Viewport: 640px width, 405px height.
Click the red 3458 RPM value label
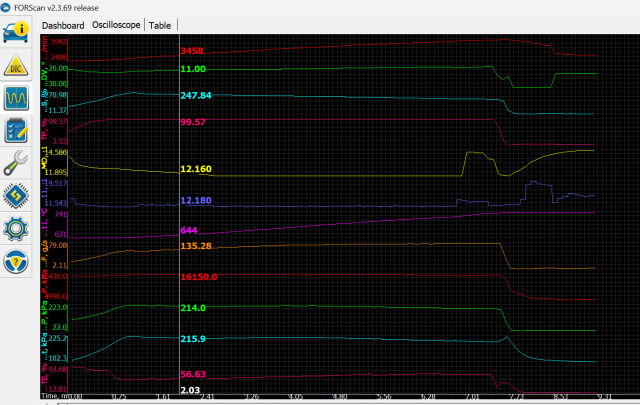[x=193, y=50]
